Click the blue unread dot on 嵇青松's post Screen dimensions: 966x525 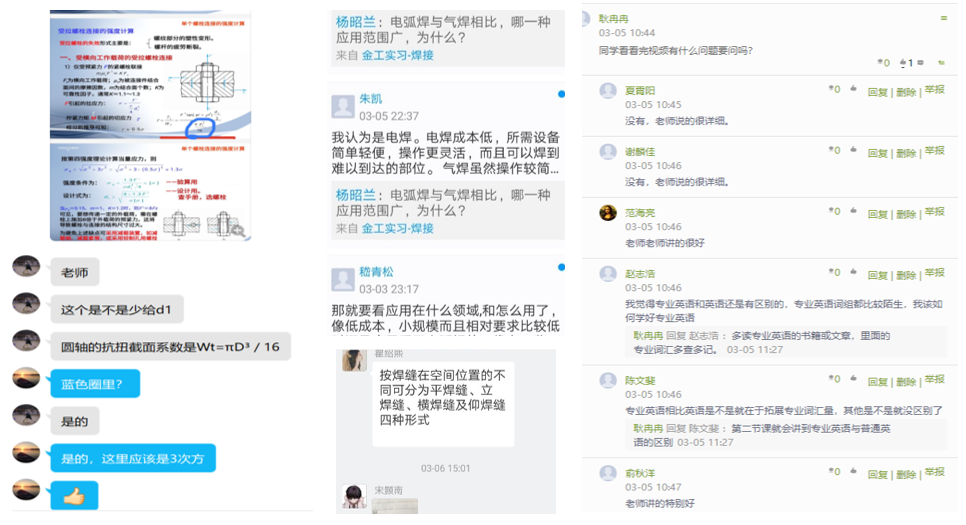[561, 267]
